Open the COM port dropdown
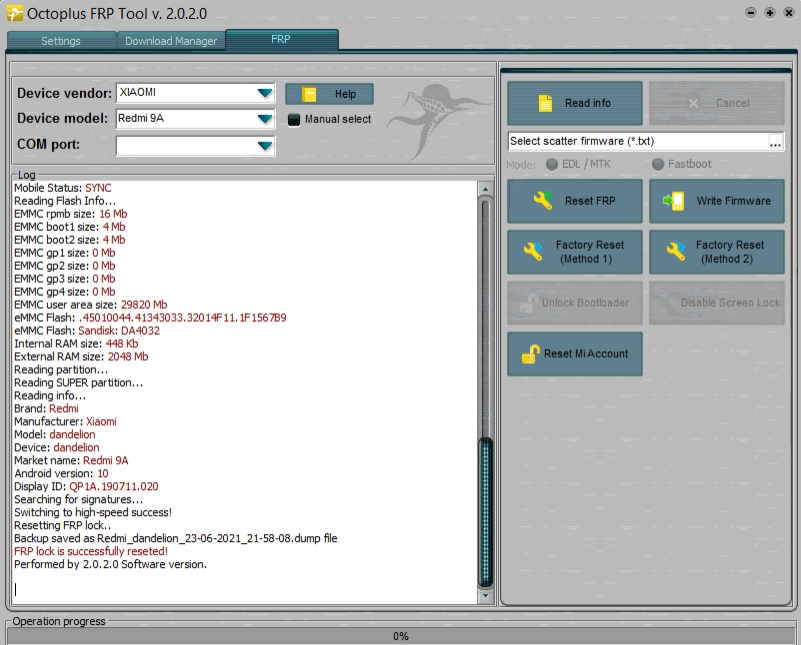This screenshot has width=801, height=645. tap(265, 146)
